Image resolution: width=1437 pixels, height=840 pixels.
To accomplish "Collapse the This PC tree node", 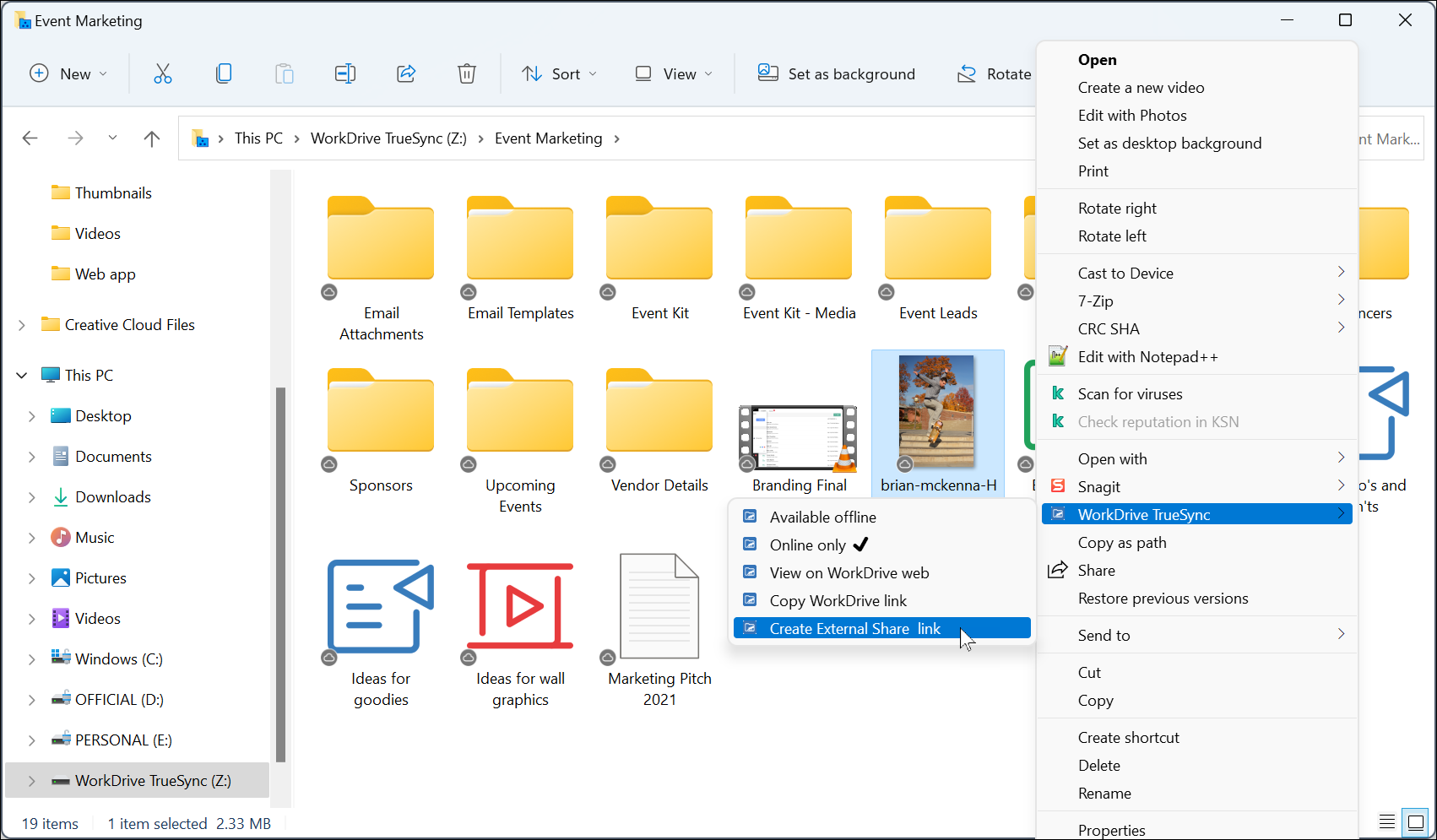I will [22, 376].
